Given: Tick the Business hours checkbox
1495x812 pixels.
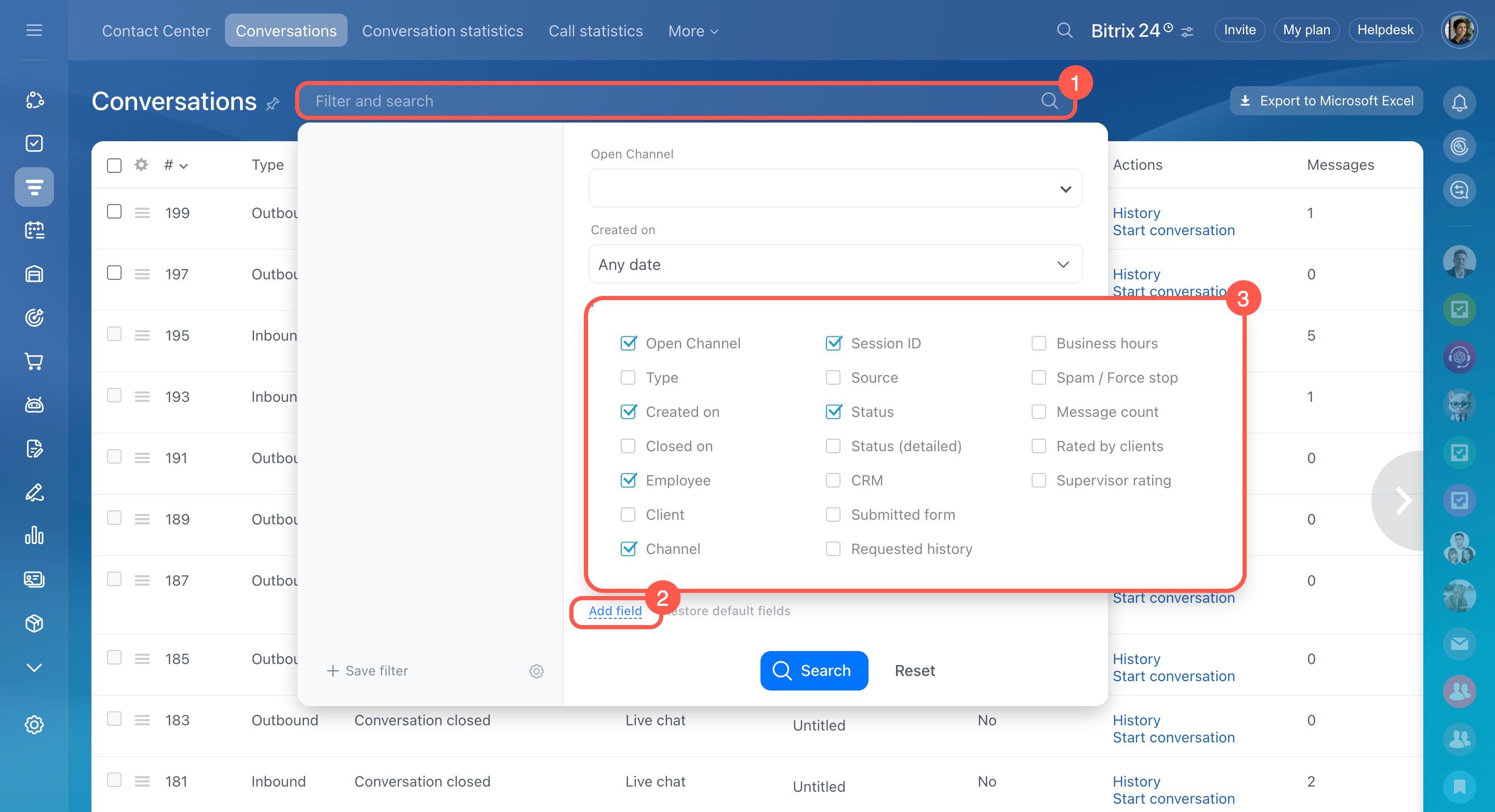Looking at the screenshot, I should [x=1038, y=343].
